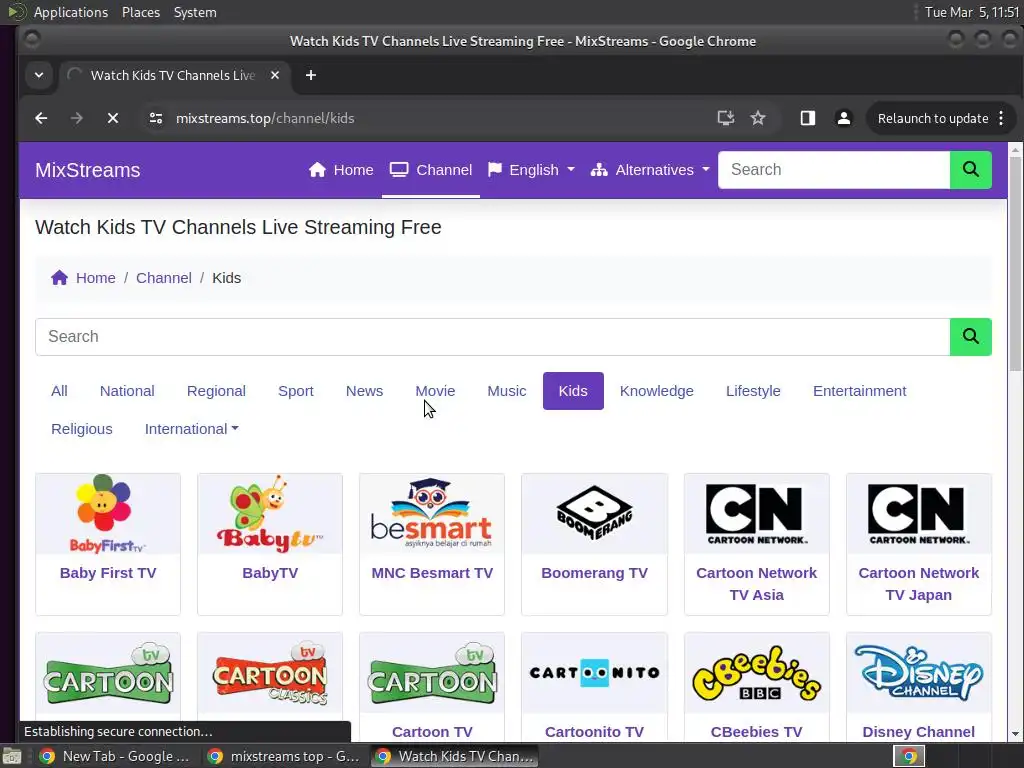The image size is (1024, 768).
Task: Focus the navbar Search input
Action: click(x=834, y=170)
